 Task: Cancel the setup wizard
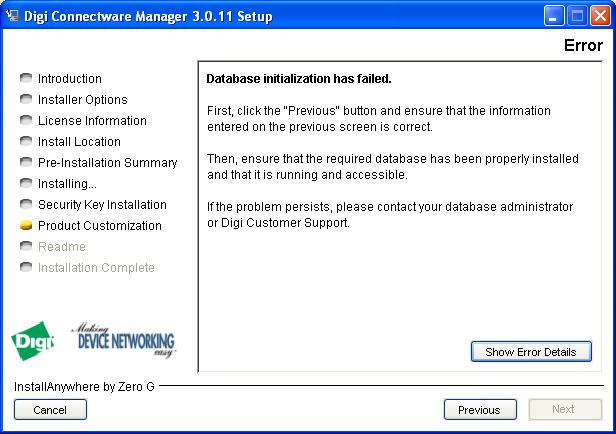pyautogui.click(x=50, y=409)
